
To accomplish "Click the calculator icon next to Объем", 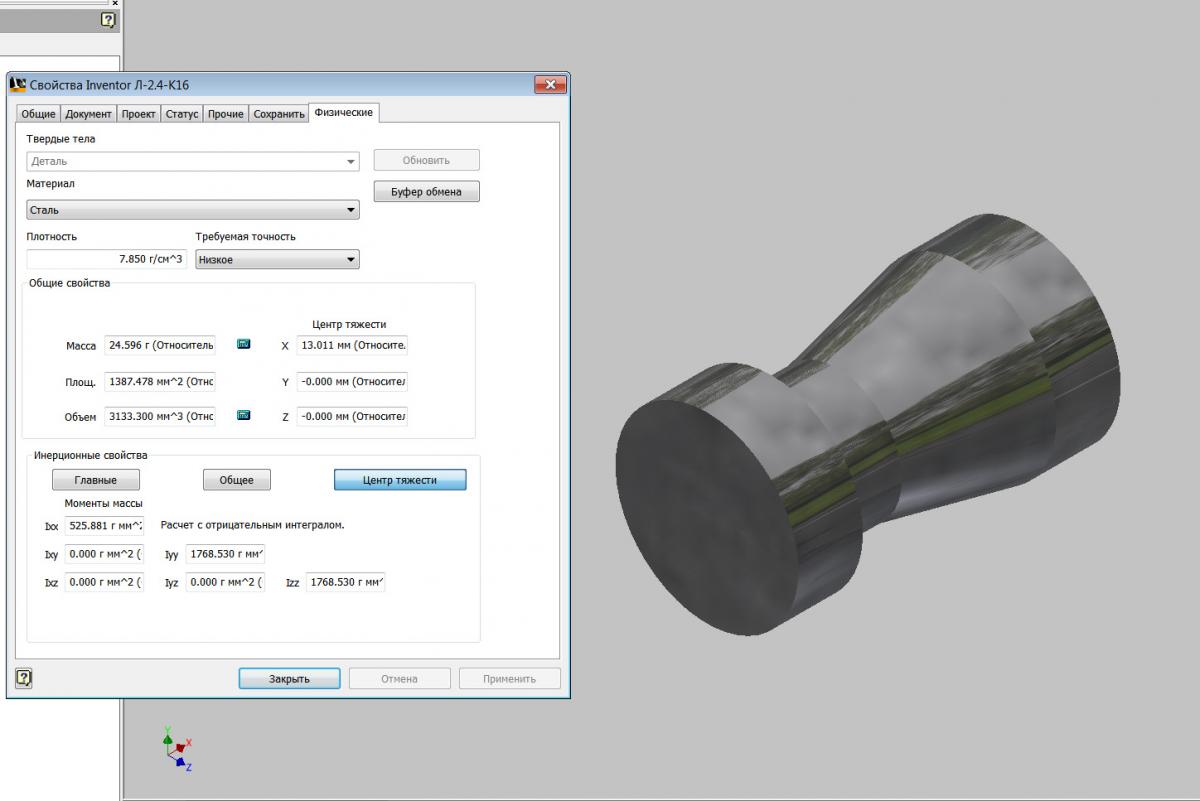I will tap(243, 415).
